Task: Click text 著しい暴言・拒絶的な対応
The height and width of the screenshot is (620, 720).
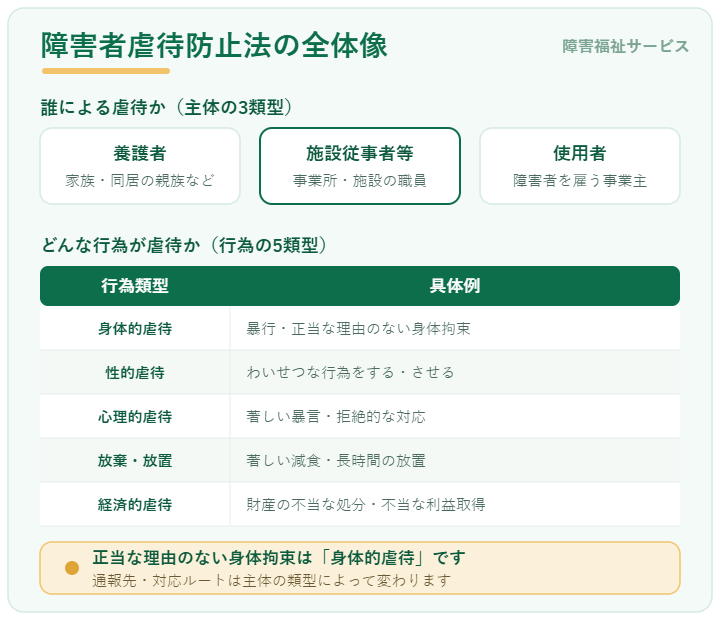Action: pos(336,417)
